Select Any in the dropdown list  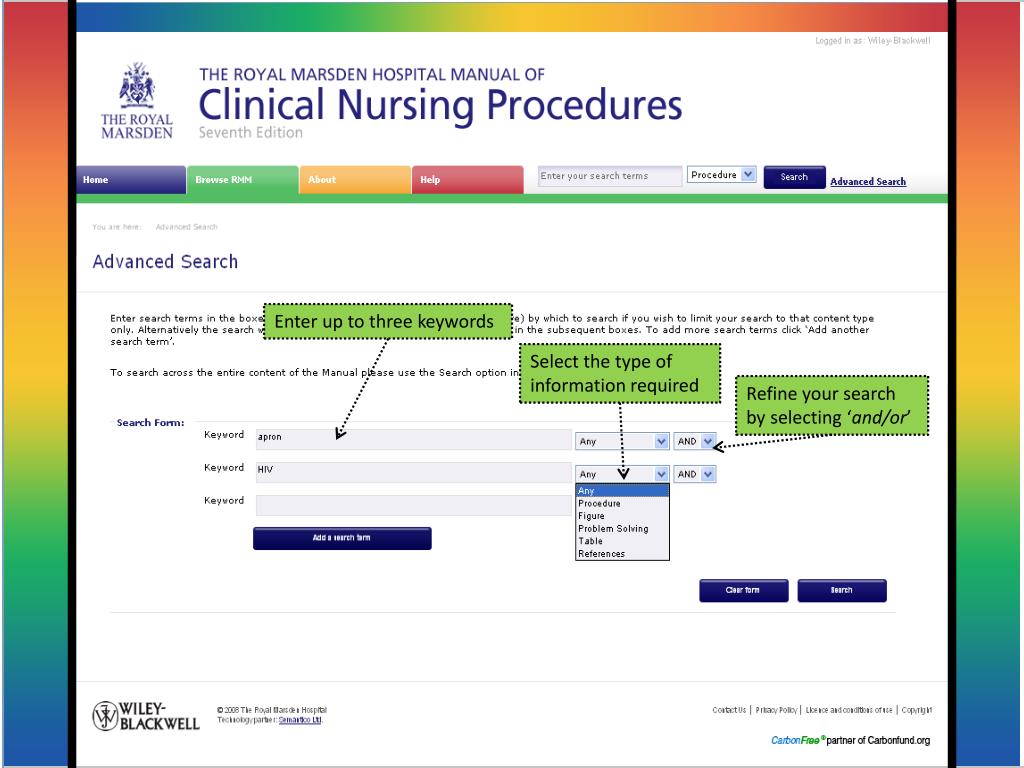coord(622,491)
